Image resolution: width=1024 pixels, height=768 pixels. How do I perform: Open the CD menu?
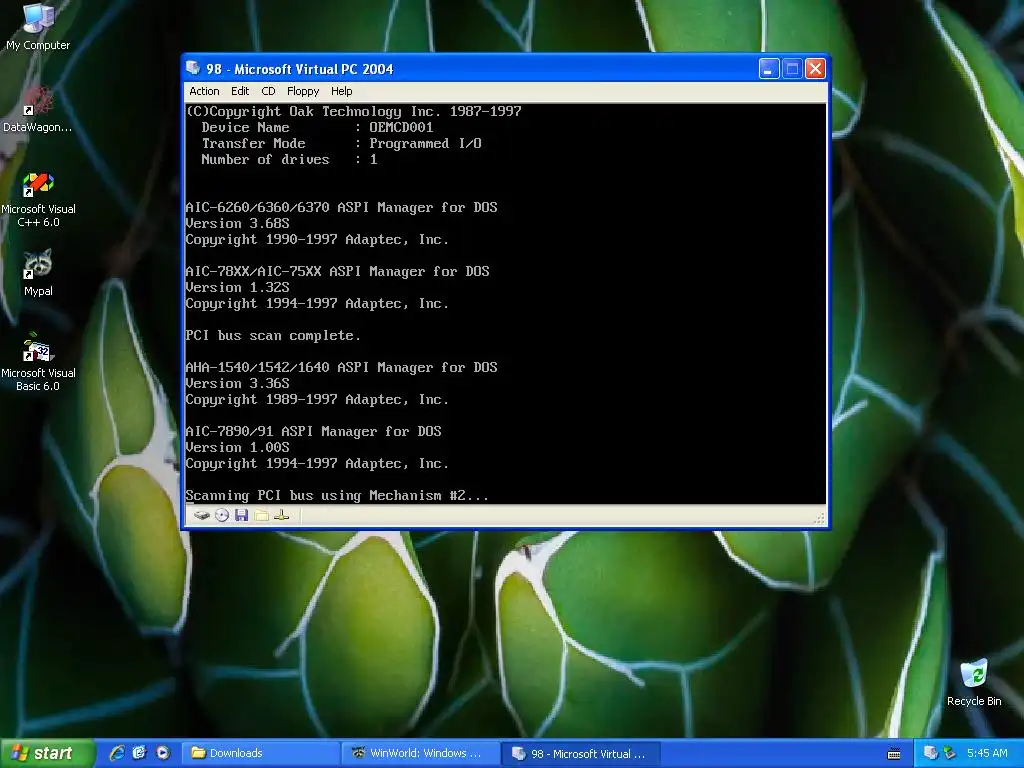268,91
